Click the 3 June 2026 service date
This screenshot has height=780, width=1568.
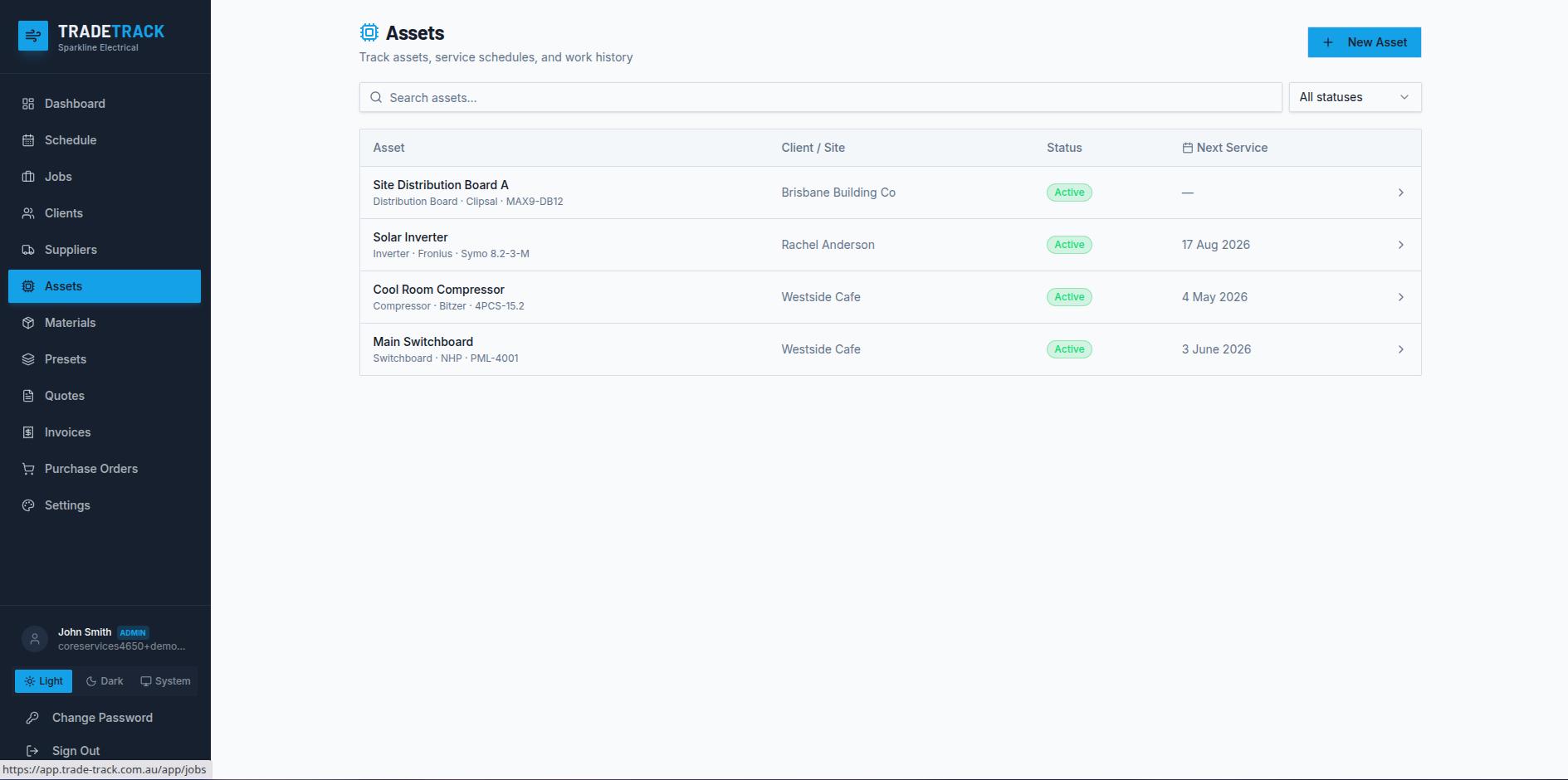click(x=1216, y=349)
